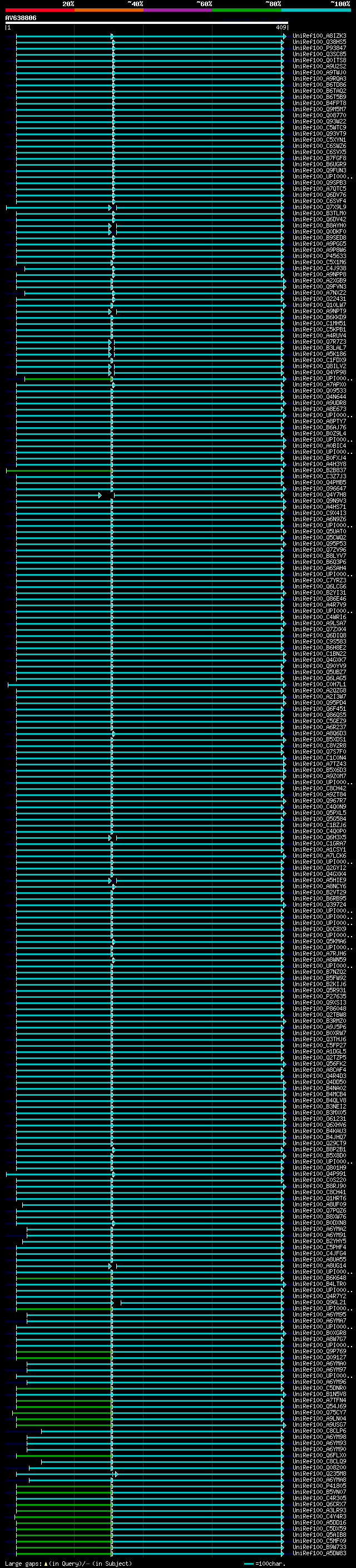Select hit UniRef100_A6N9Z6
The height and width of the screenshot is (1568, 356).
pos(319,520)
